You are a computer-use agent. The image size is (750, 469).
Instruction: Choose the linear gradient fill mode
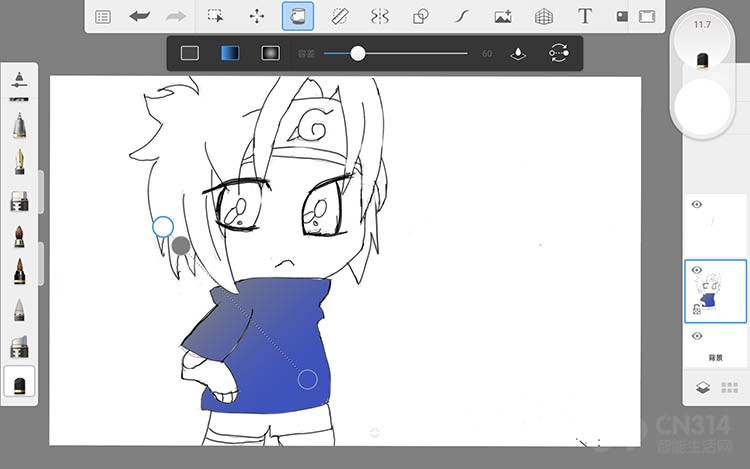click(x=230, y=53)
